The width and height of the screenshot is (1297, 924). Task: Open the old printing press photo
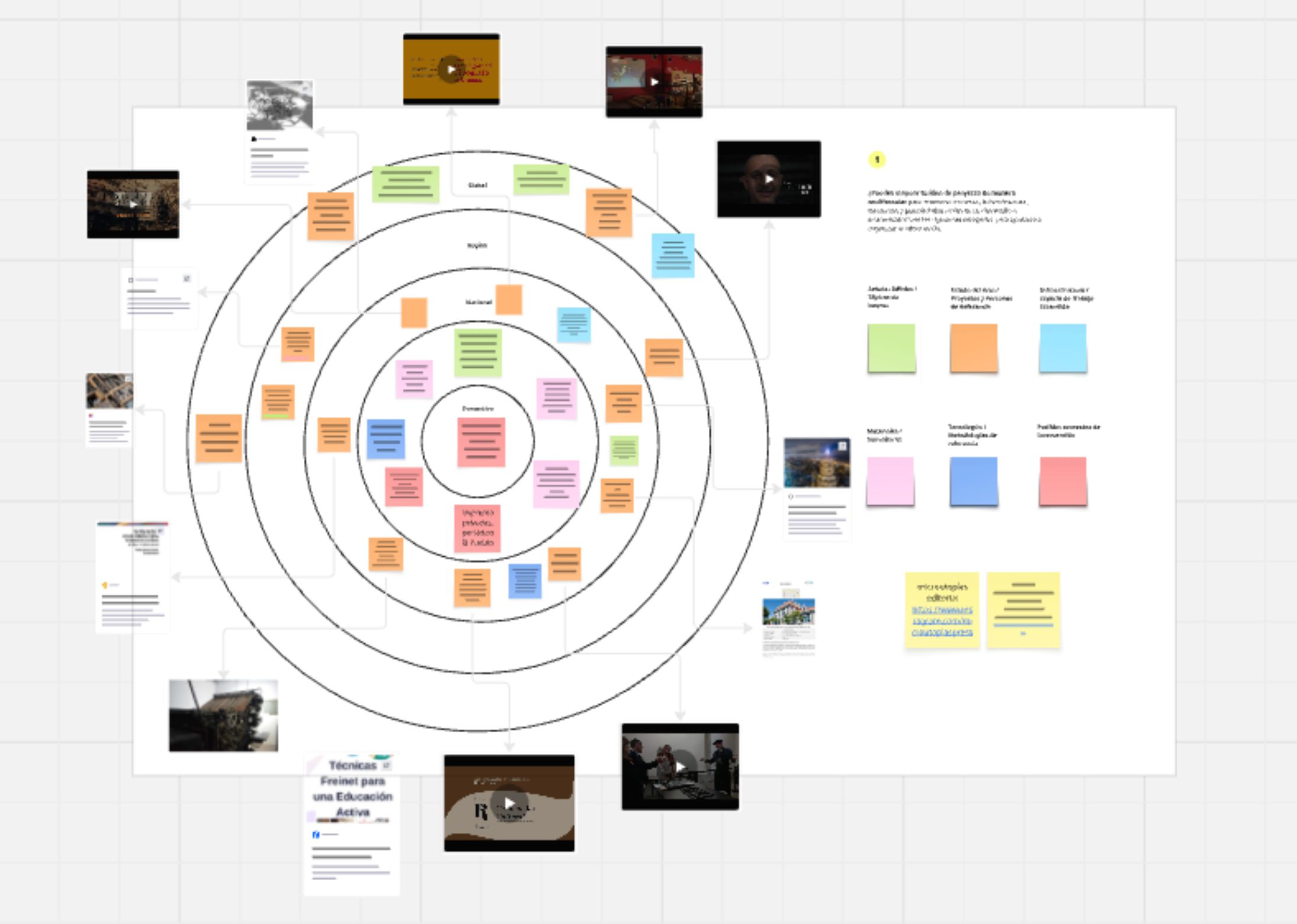coord(223,716)
